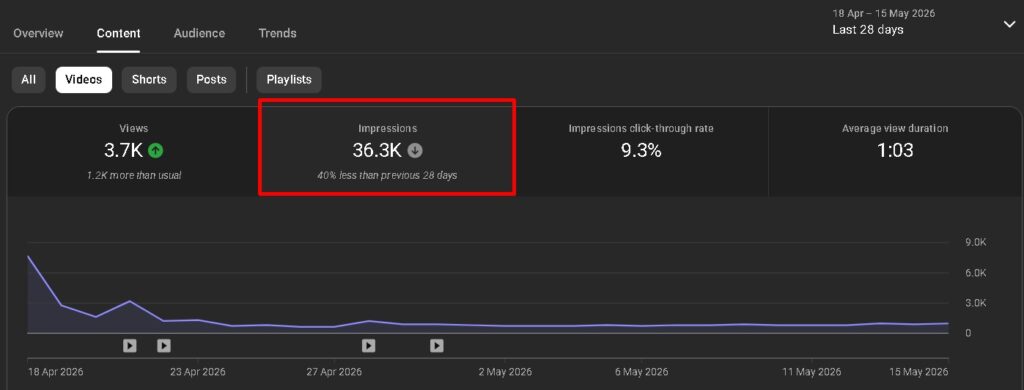The image size is (1024, 390).
Task: Click the 6.0K y-axis label
Action: 975,272
